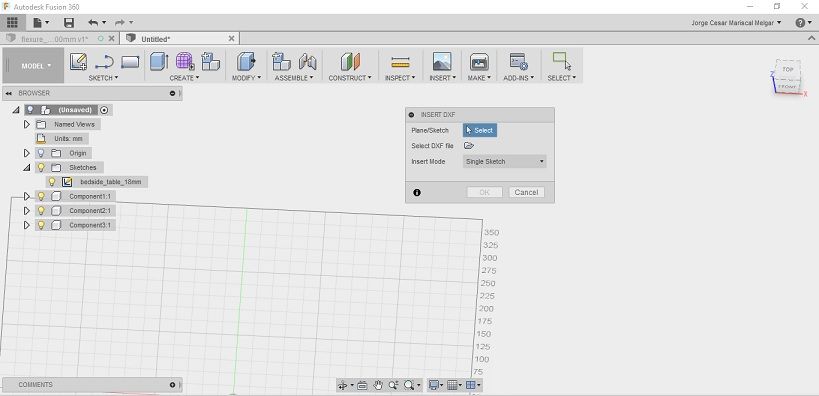The image size is (819, 396).
Task: Close the Untitled* tab
Action: coord(231,39)
